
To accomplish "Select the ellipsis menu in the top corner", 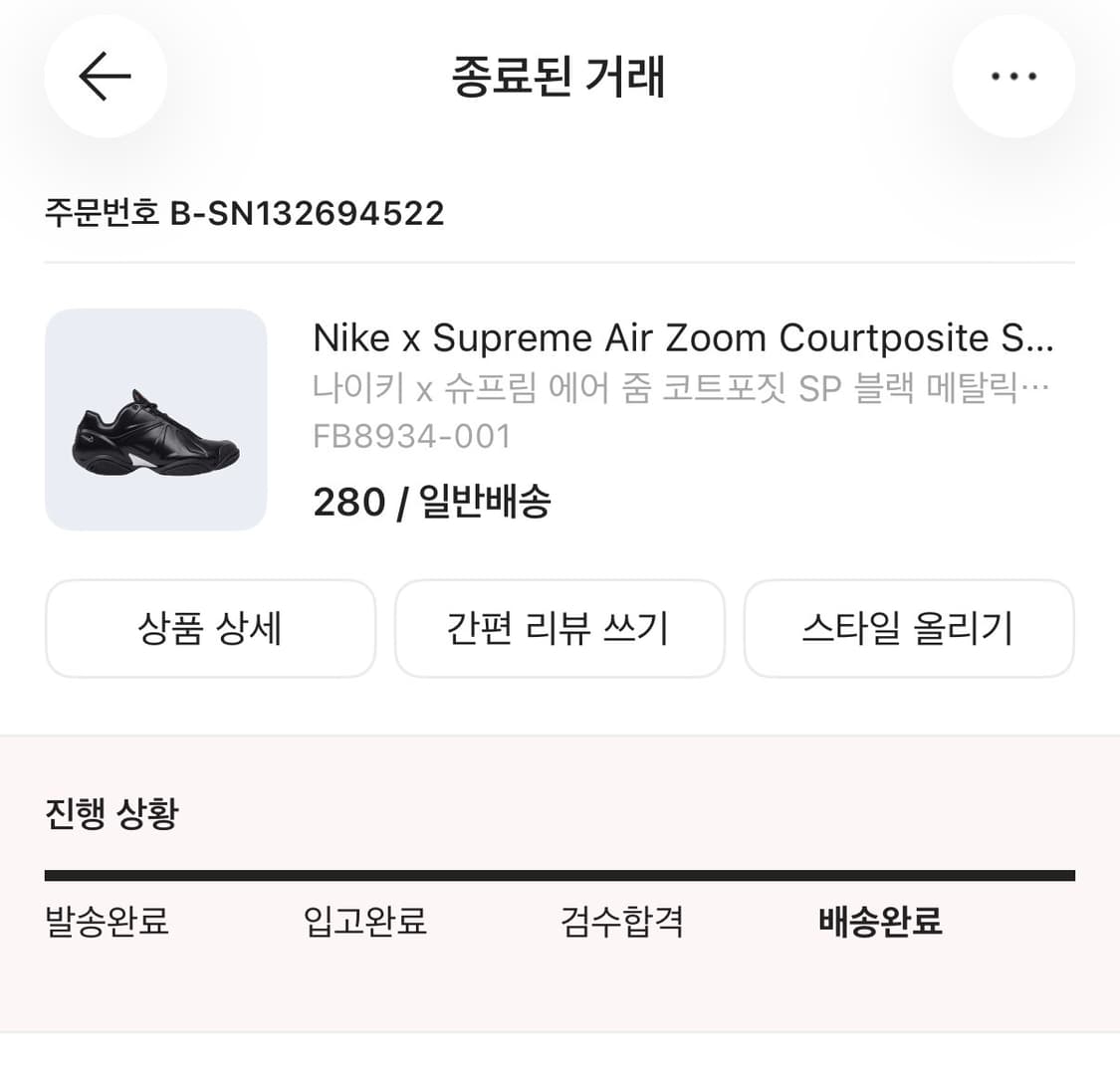I will 1013,76.
